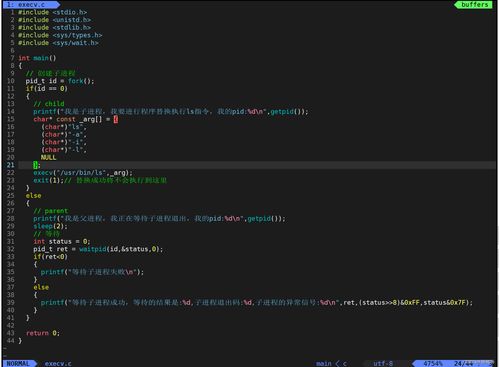Click line number 21 in the gutter

coord(10,165)
